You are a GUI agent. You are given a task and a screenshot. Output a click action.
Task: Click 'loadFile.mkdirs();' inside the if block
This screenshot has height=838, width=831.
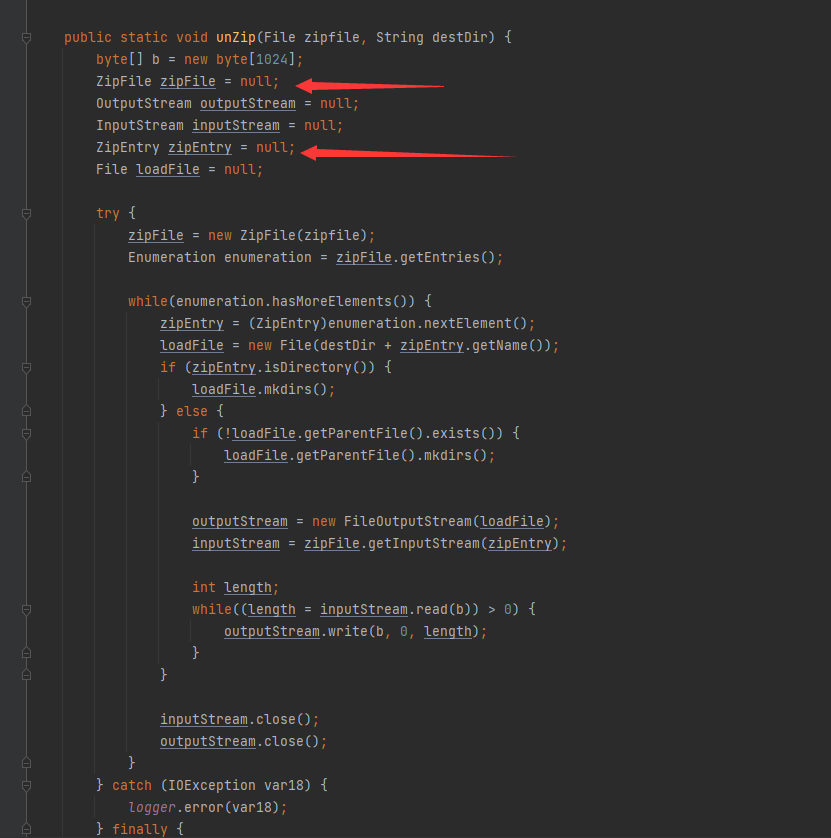263,389
